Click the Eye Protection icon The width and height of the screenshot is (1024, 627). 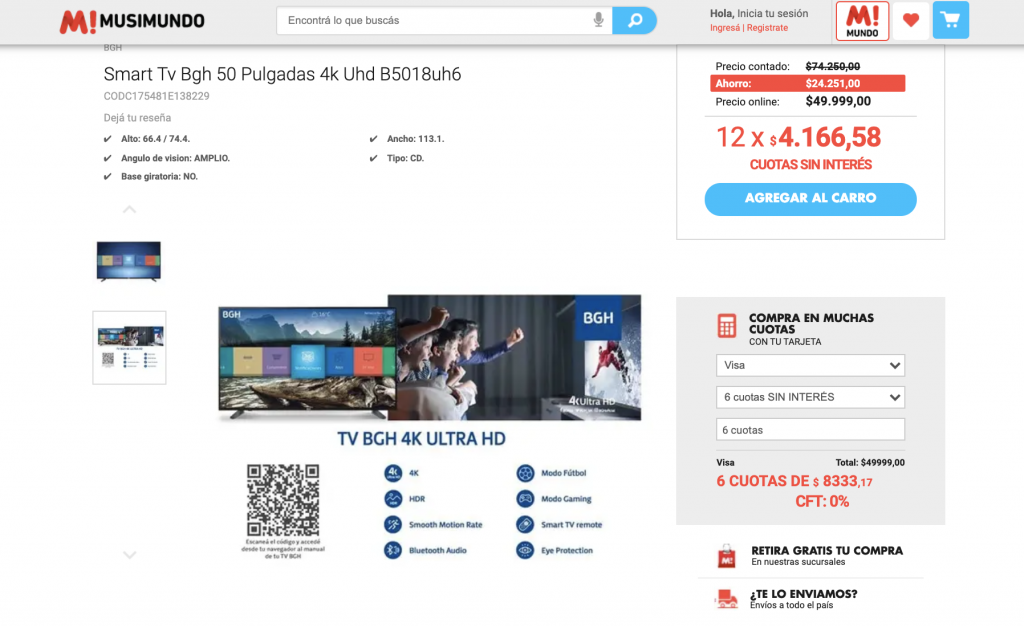pos(525,551)
